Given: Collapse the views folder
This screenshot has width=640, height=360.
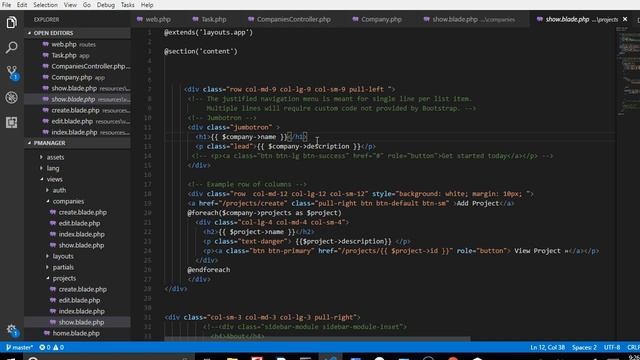Looking at the screenshot, I should 54,179.
